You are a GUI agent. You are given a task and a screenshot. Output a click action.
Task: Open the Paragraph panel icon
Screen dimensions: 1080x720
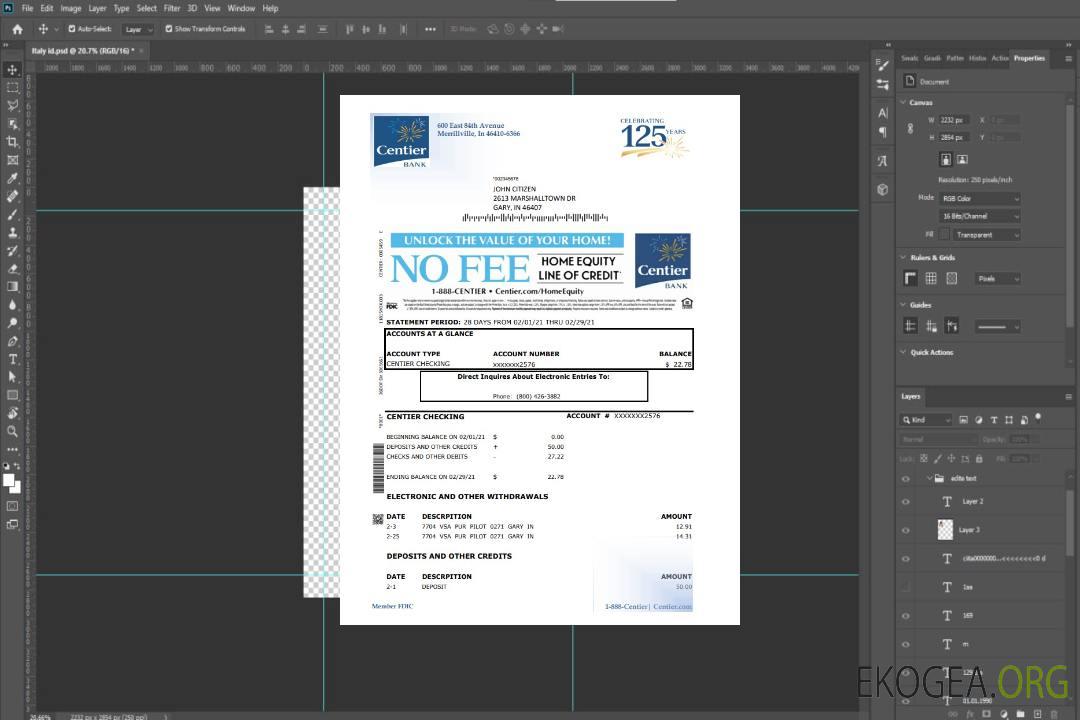tap(883, 132)
